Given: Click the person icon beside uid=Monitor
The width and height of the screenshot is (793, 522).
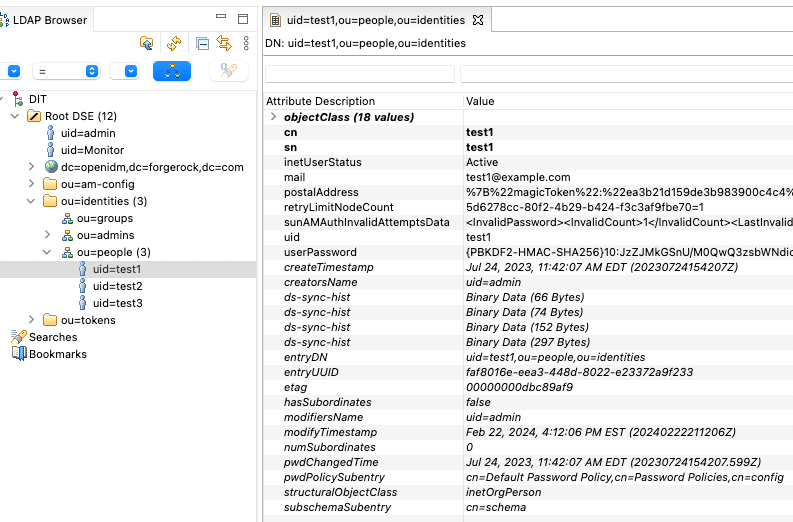Looking at the screenshot, I should (50, 150).
